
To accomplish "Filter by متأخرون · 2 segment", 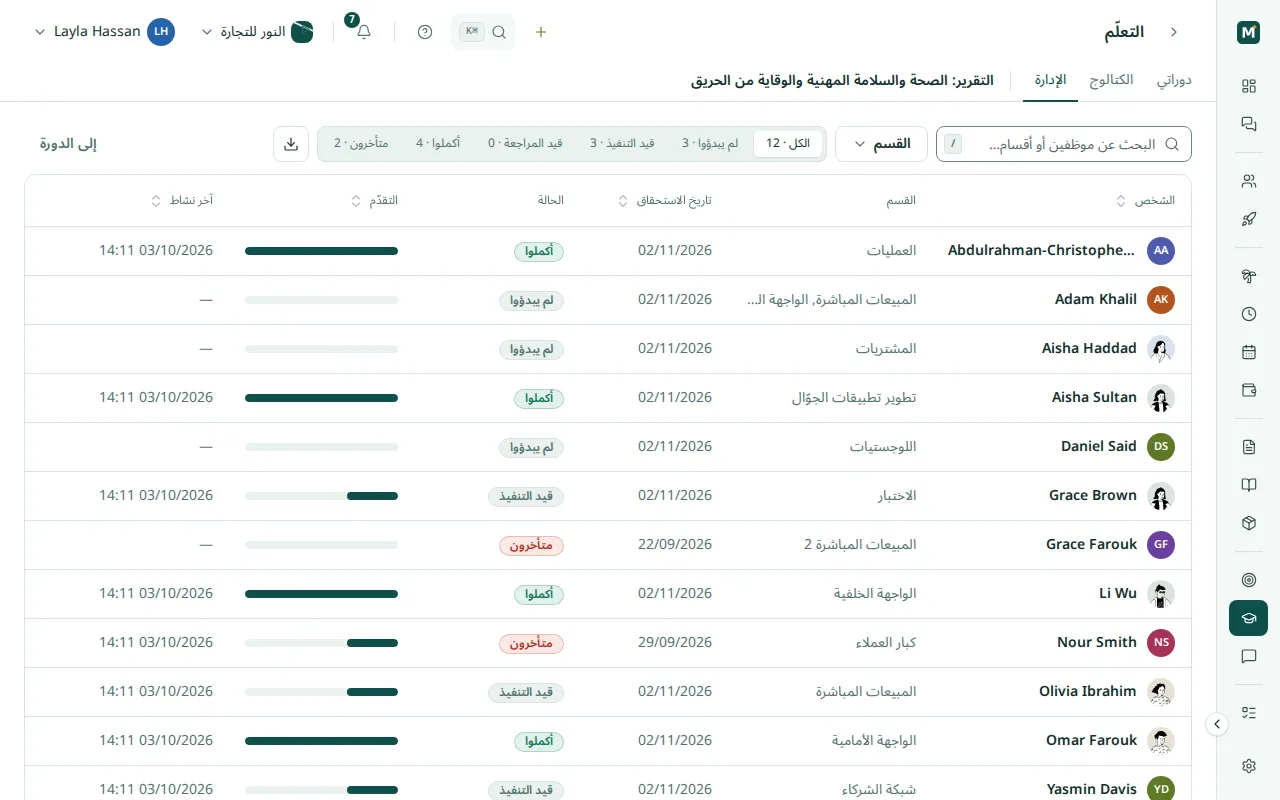I will [361, 144].
